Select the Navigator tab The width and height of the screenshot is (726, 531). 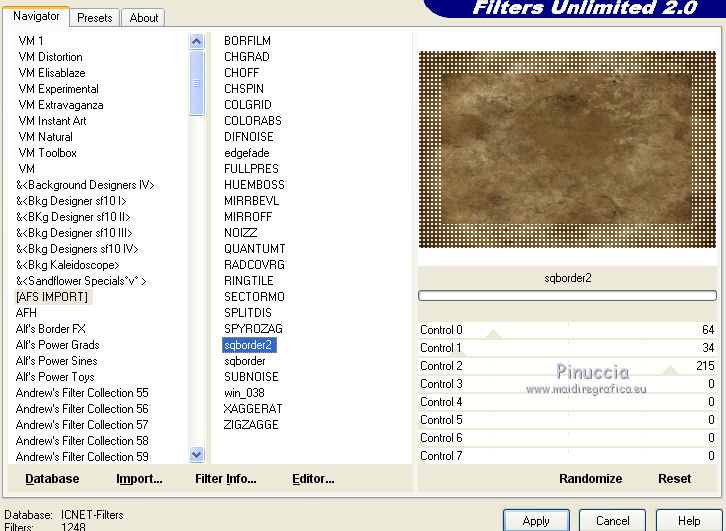[36, 16]
